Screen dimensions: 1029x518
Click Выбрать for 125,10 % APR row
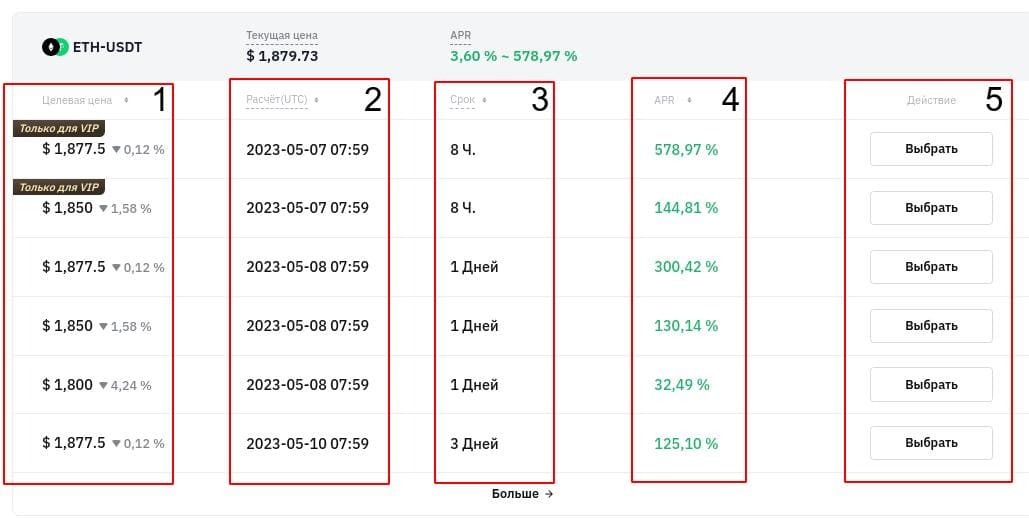[931, 443]
